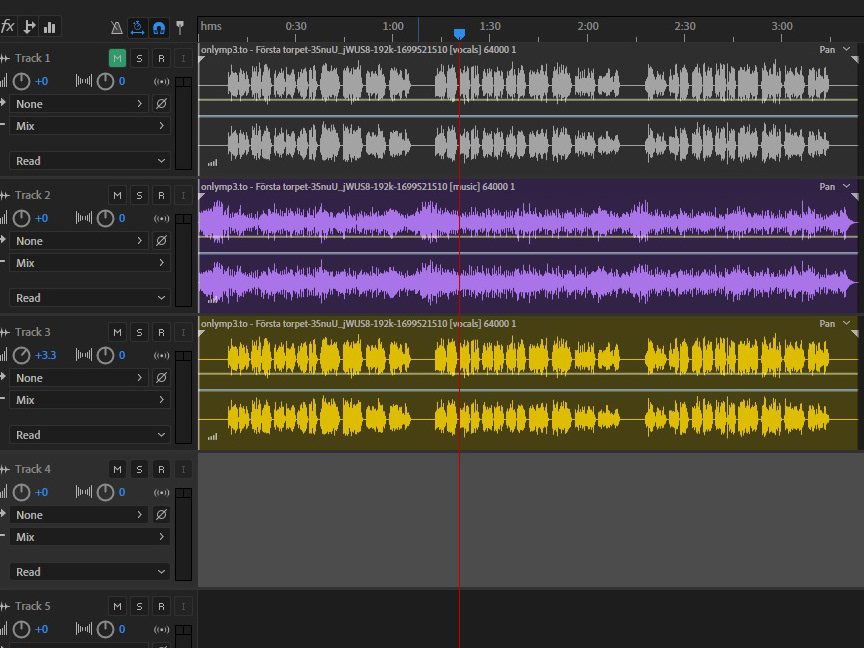The image size is (864, 648).
Task: Solo Track 1
Action: click(x=139, y=58)
